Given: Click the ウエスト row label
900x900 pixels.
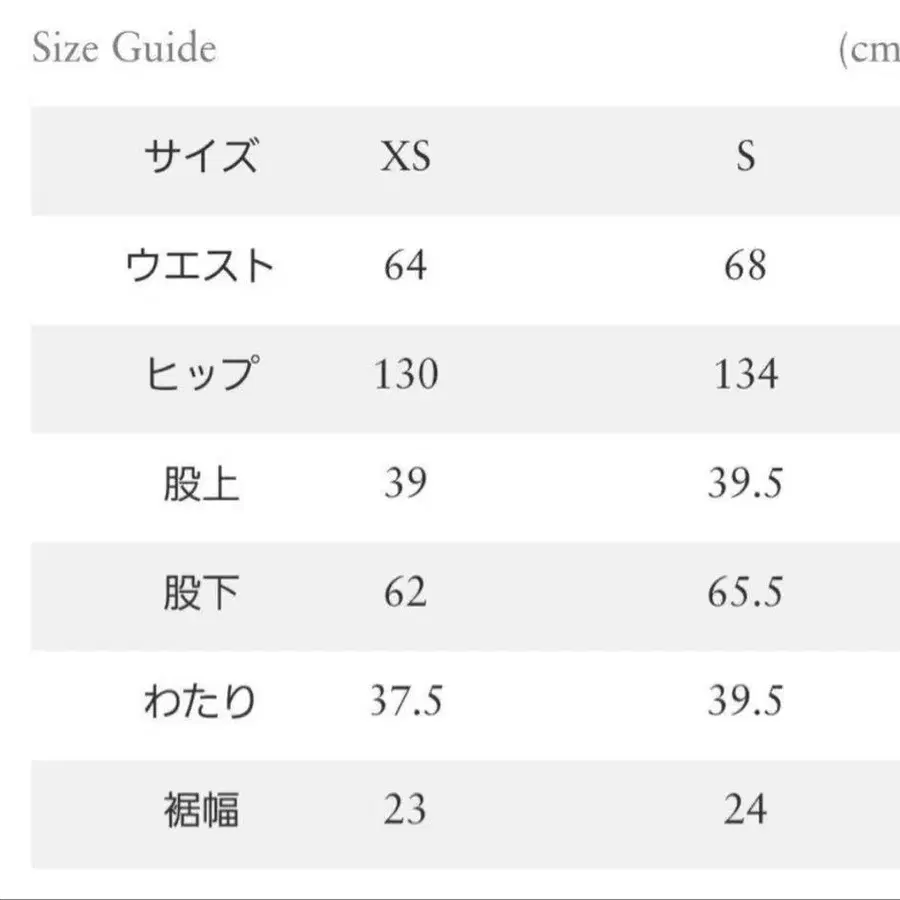Looking at the screenshot, I should 200,266.
